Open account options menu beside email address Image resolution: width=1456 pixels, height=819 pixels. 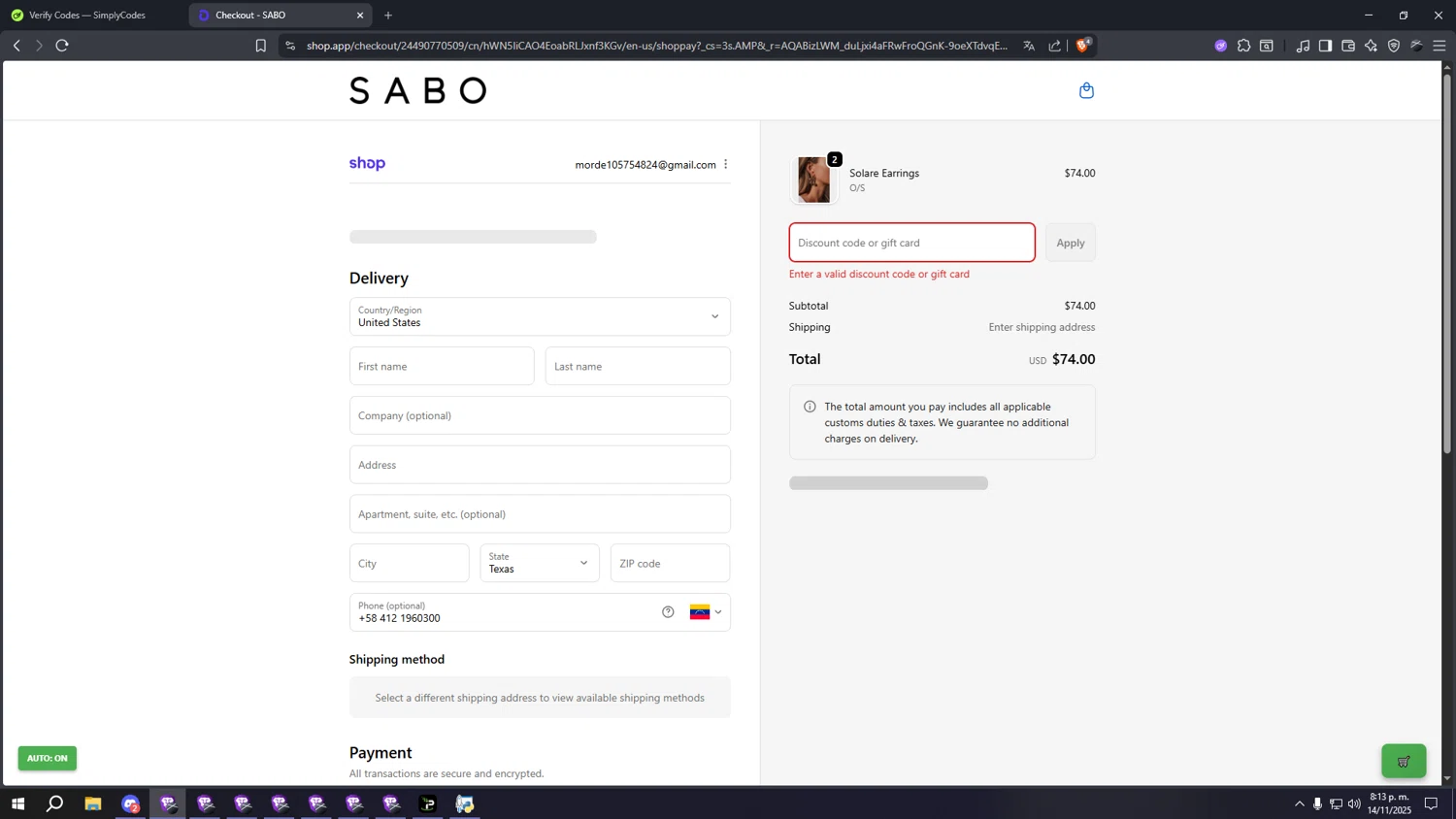(x=725, y=164)
